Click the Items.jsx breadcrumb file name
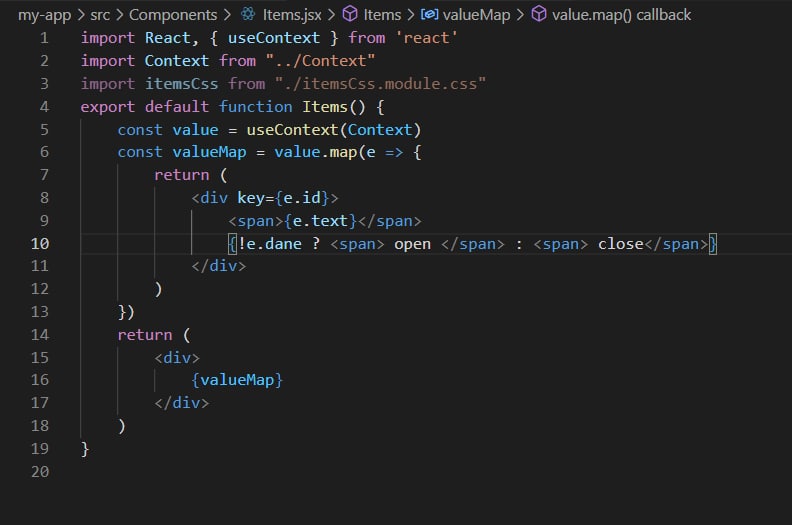Viewport: 792px width, 525px height. pyautogui.click(x=292, y=15)
